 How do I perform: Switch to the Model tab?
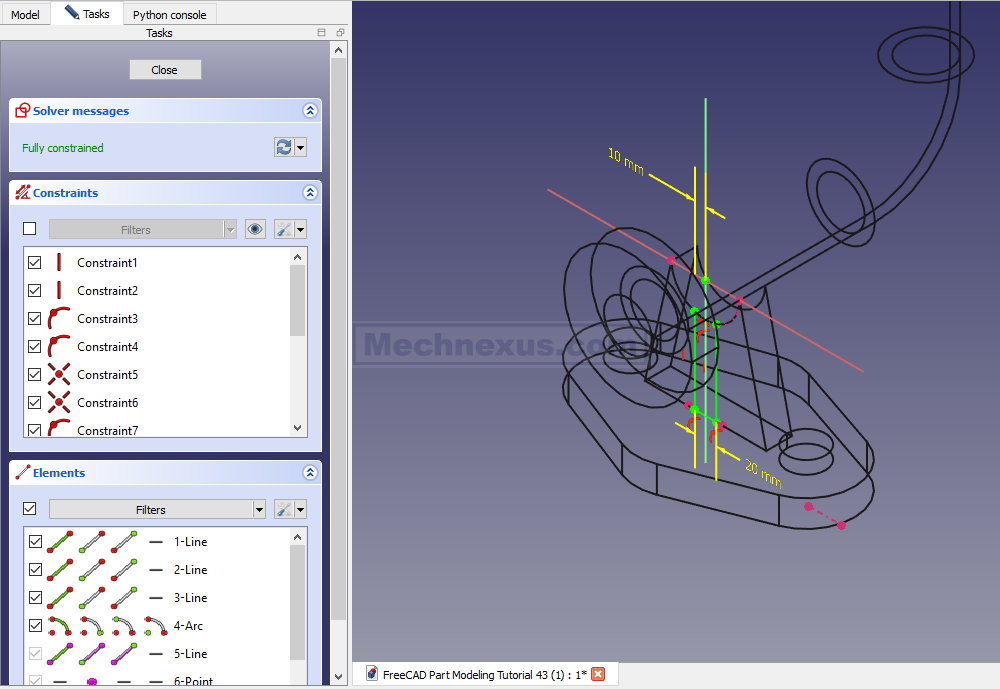click(25, 14)
